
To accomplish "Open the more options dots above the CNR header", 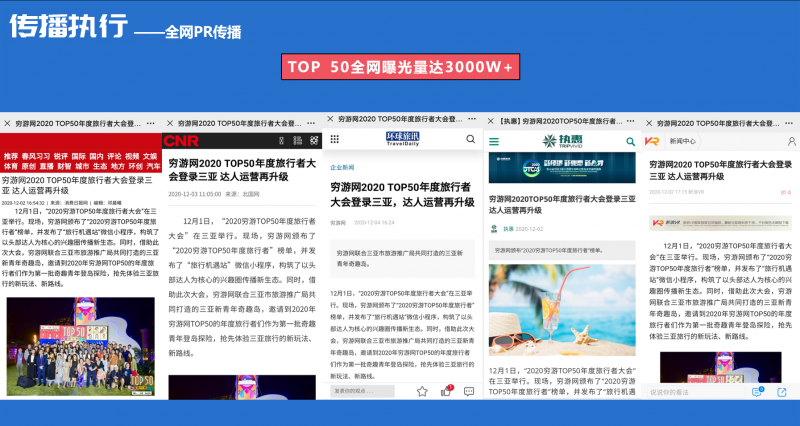I will click(311, 123).
